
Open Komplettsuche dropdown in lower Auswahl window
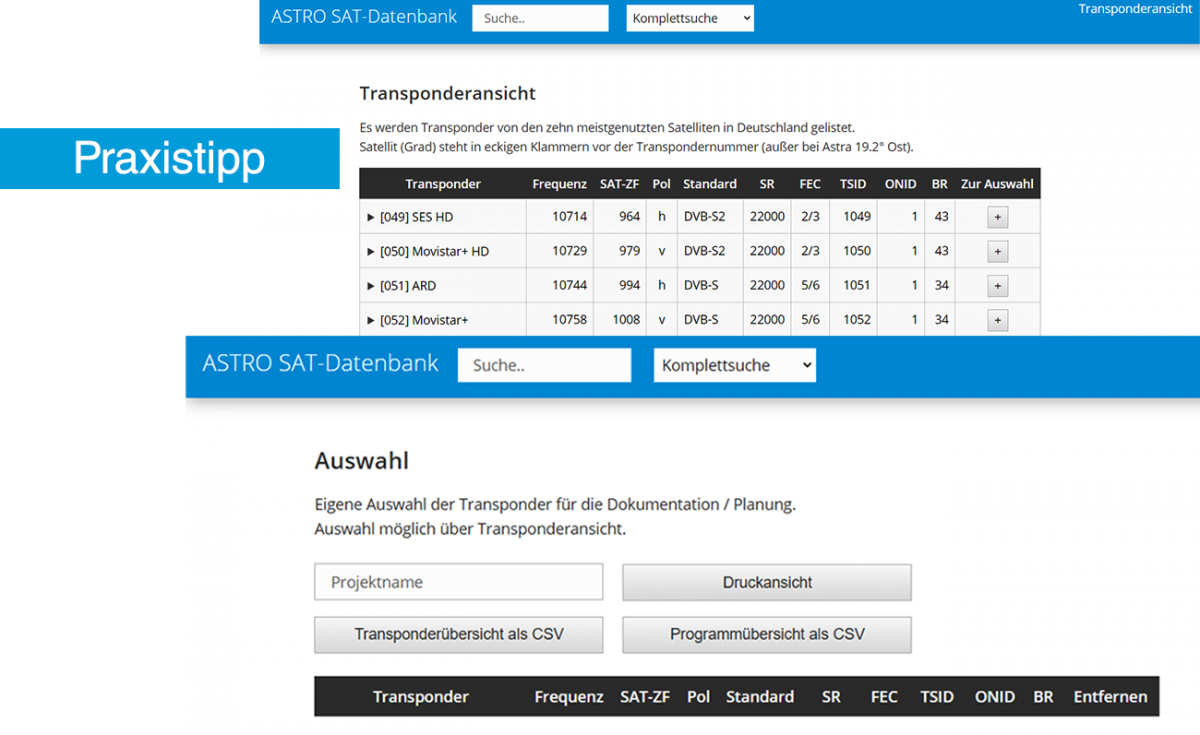pyautogui.click(x=735, y=365)
